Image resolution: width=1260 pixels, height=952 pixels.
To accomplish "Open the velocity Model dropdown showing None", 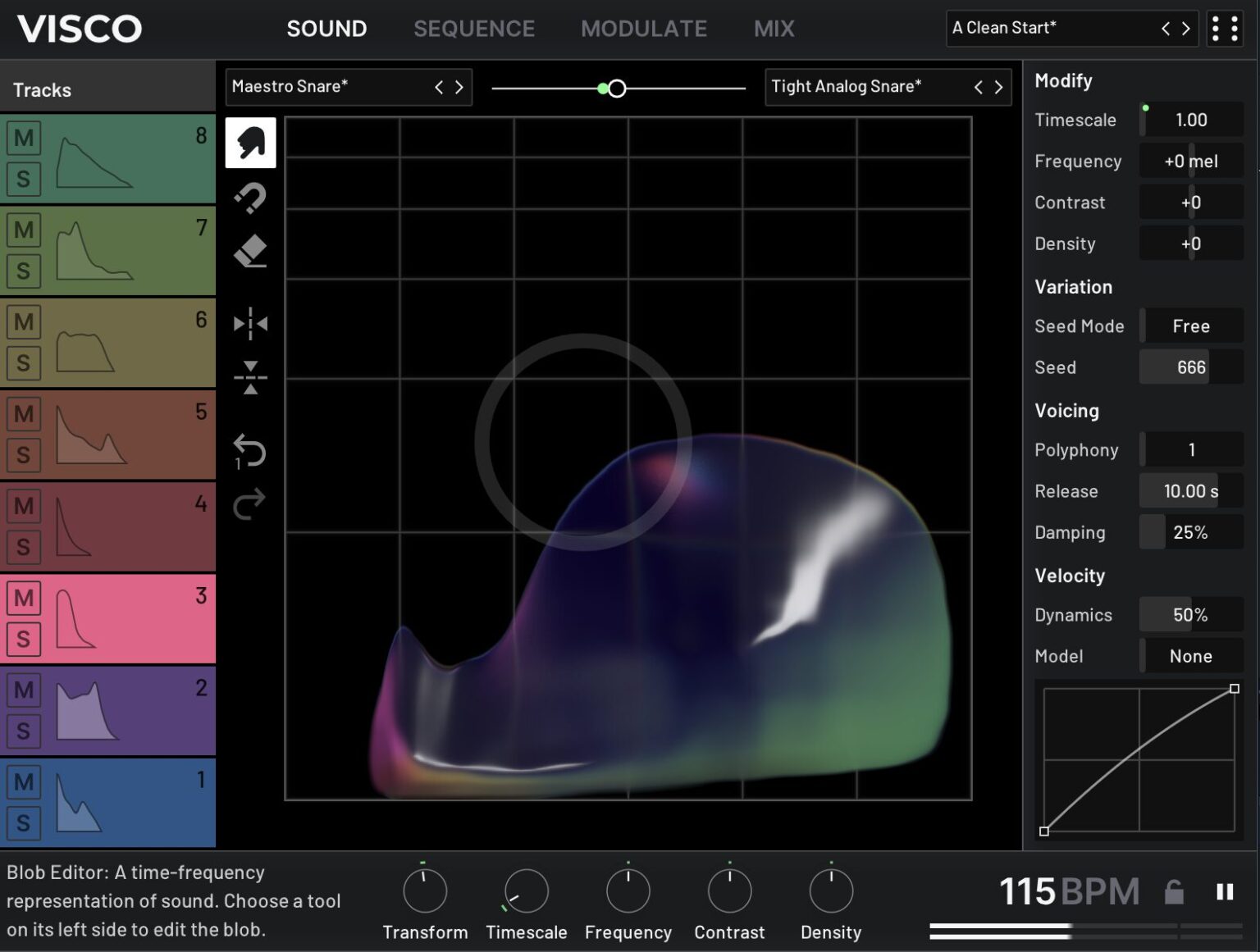I will coord(1190,656).
